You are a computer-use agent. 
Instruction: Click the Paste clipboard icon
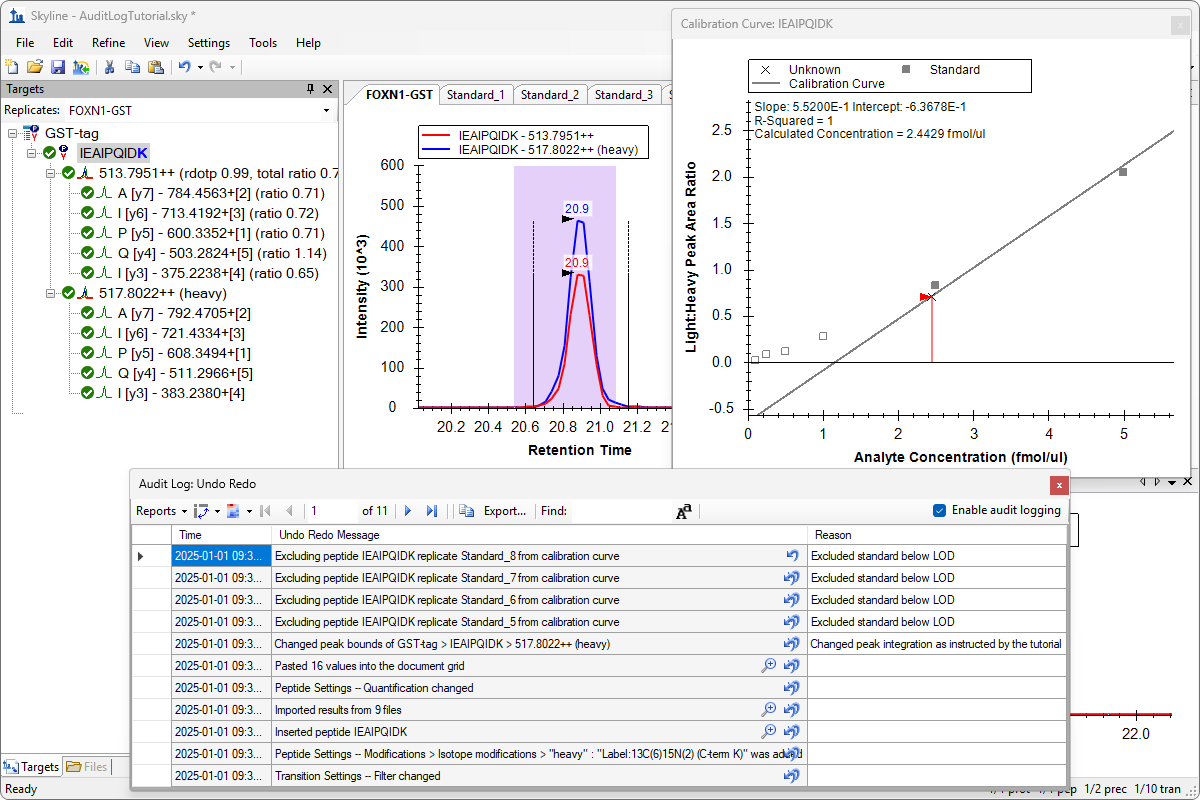[155, 67]
